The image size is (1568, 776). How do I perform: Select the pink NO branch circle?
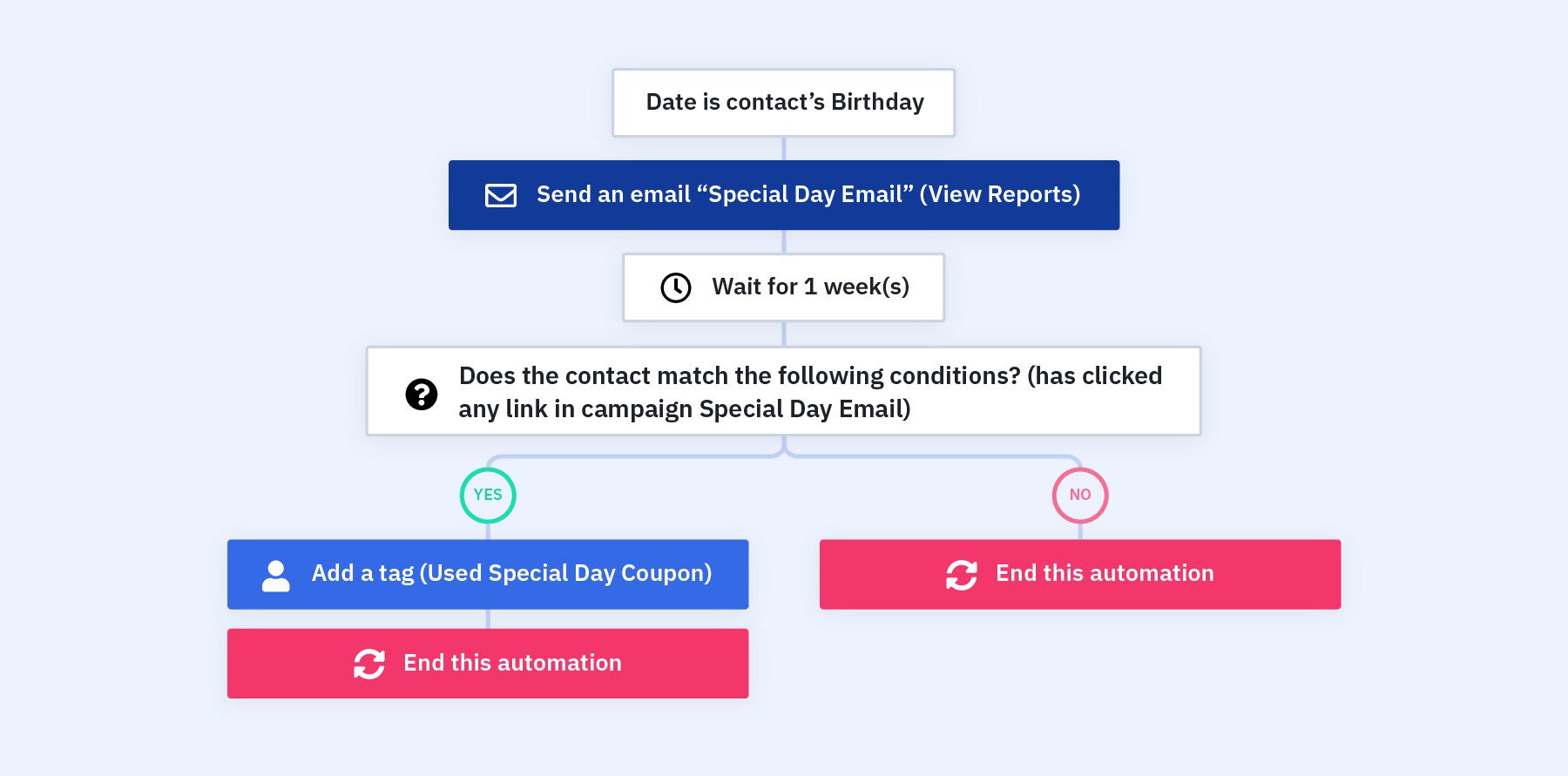(1080, 496)
